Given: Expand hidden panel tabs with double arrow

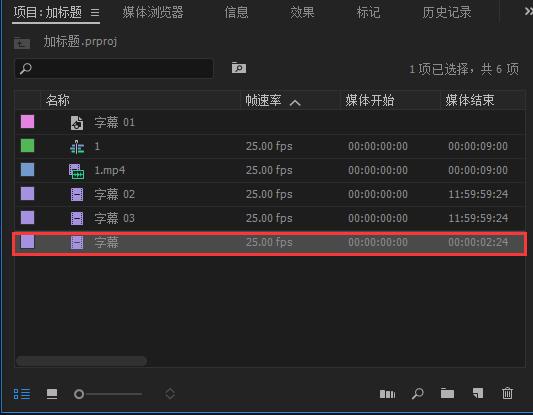Looking at the screenshot, I should click(x=528, y=11).
